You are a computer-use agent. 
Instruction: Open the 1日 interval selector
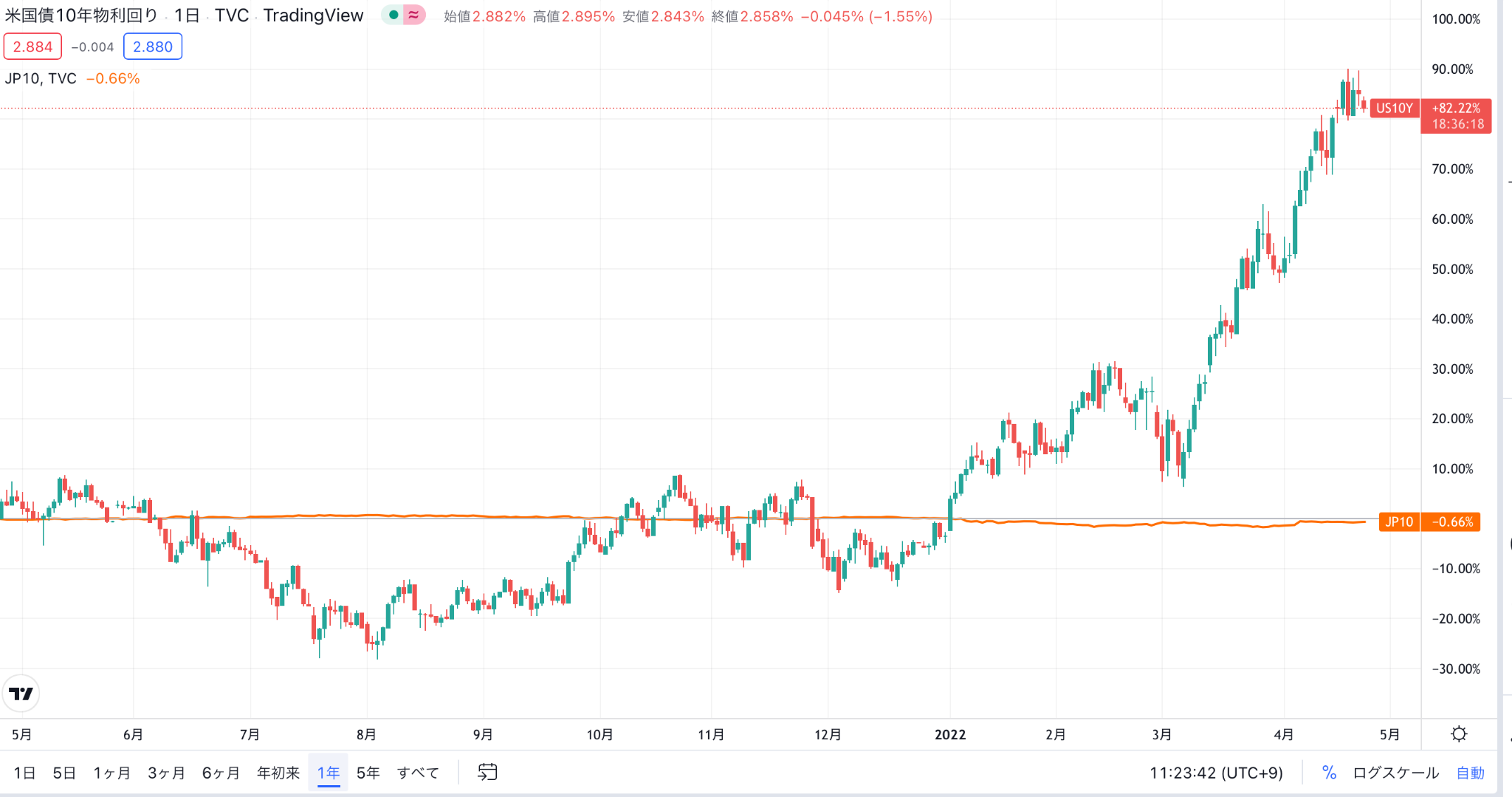[187, 16]
